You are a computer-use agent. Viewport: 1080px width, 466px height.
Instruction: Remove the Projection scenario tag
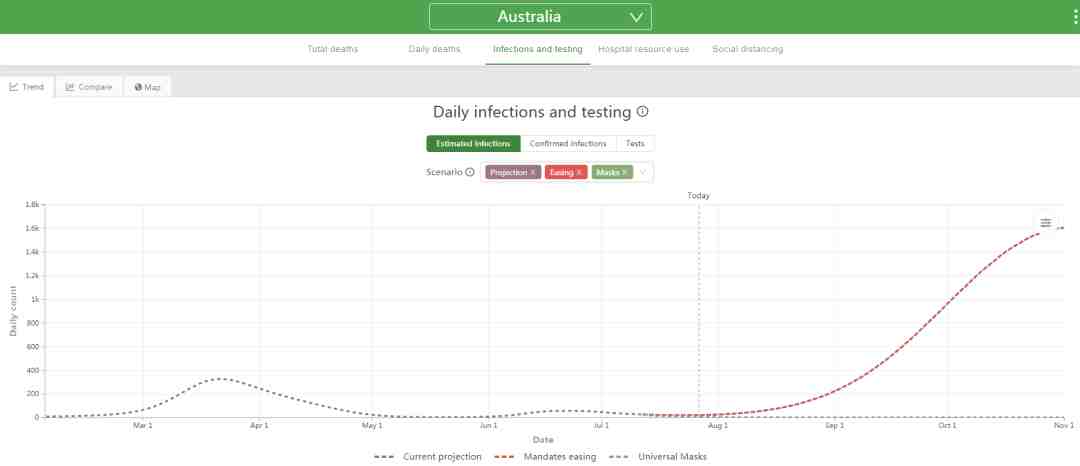tap(533, 173)
